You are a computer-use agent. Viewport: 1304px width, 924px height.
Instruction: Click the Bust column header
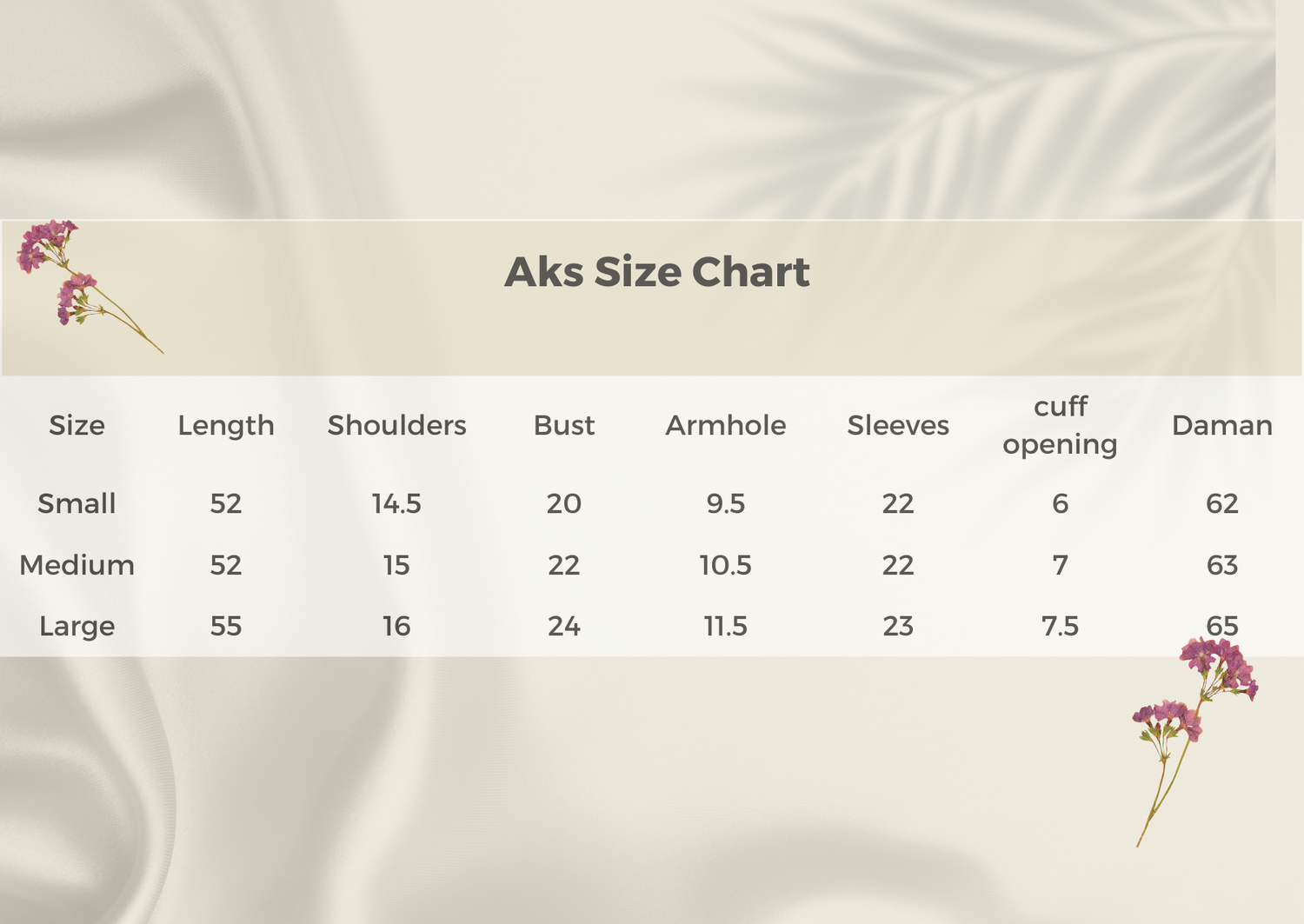[563, 425]
